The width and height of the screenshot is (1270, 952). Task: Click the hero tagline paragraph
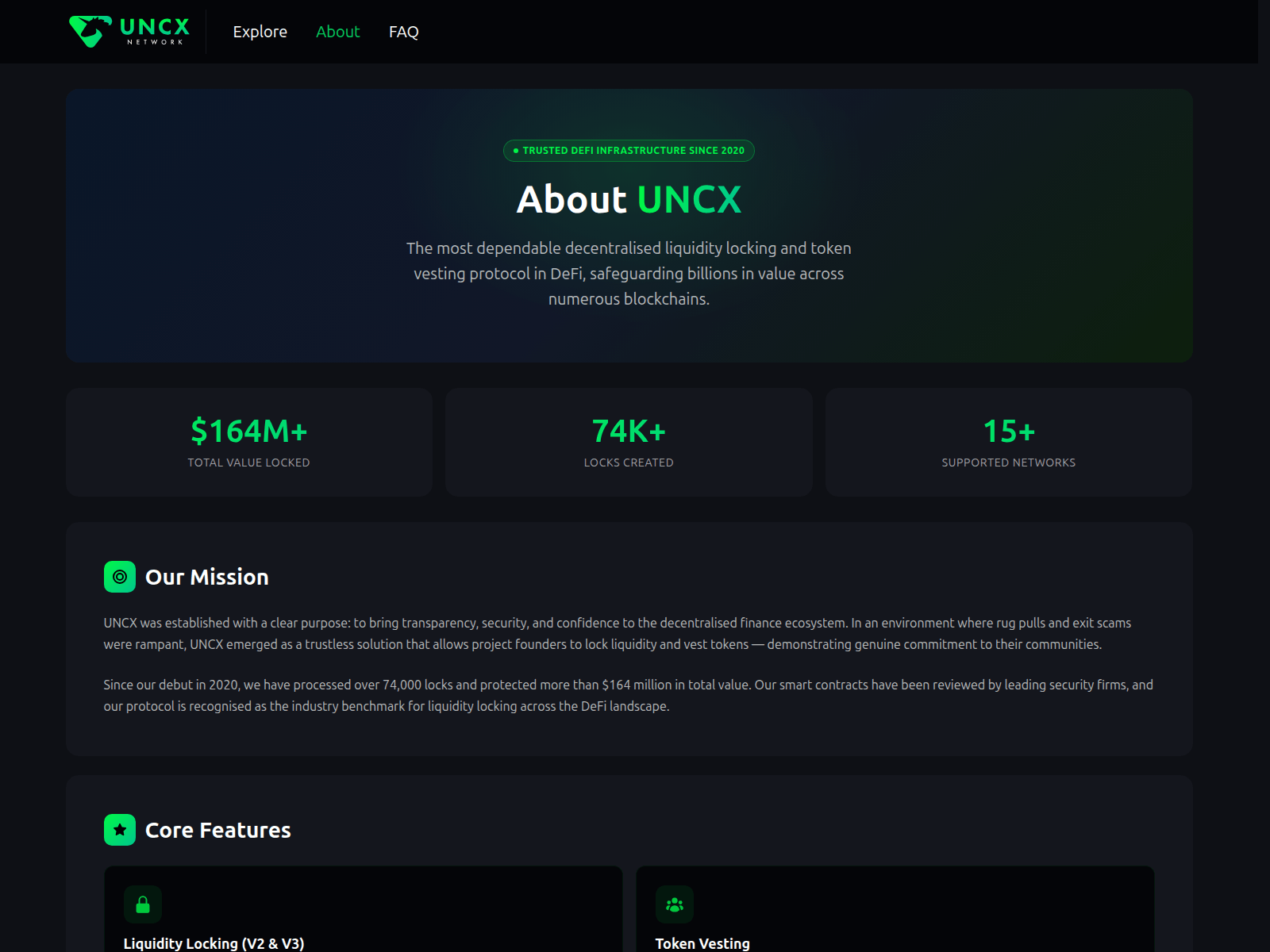[x=629, y=274]
